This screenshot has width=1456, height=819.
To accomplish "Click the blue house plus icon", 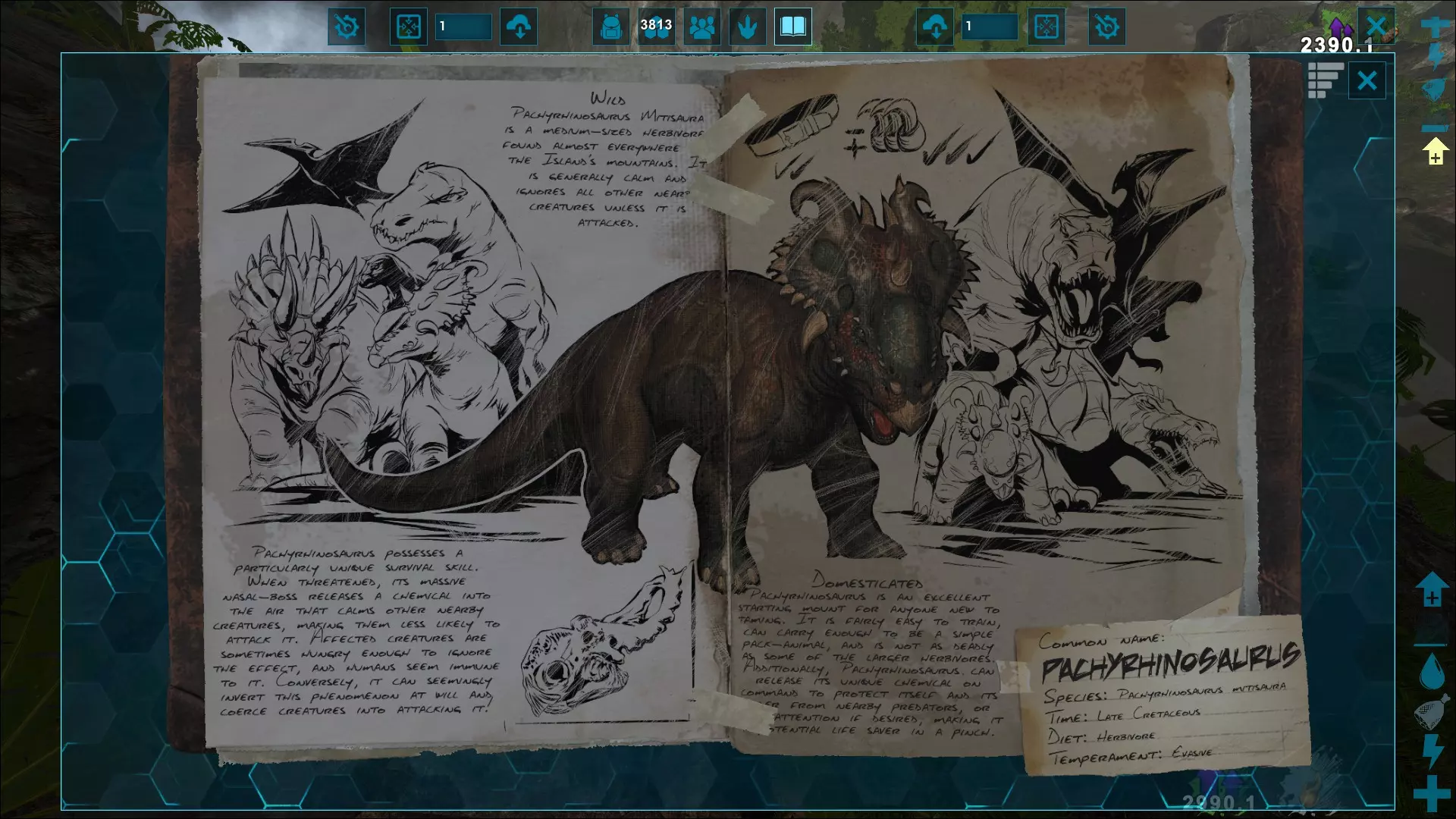I will coord(1431,590).
